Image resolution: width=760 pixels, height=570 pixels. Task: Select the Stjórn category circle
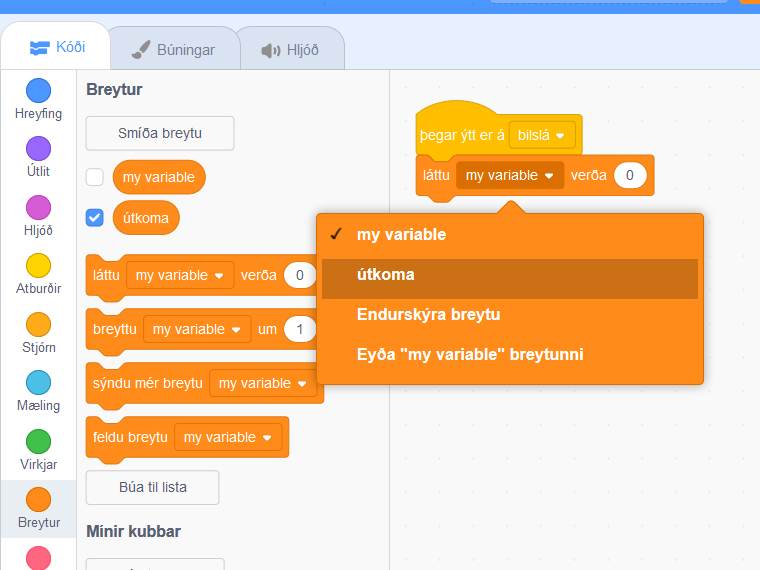(38, 324)
